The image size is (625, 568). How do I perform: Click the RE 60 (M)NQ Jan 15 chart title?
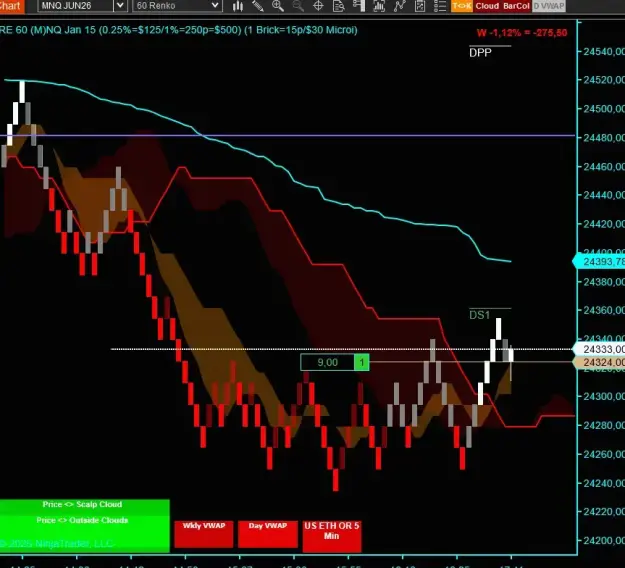point(179,30)
